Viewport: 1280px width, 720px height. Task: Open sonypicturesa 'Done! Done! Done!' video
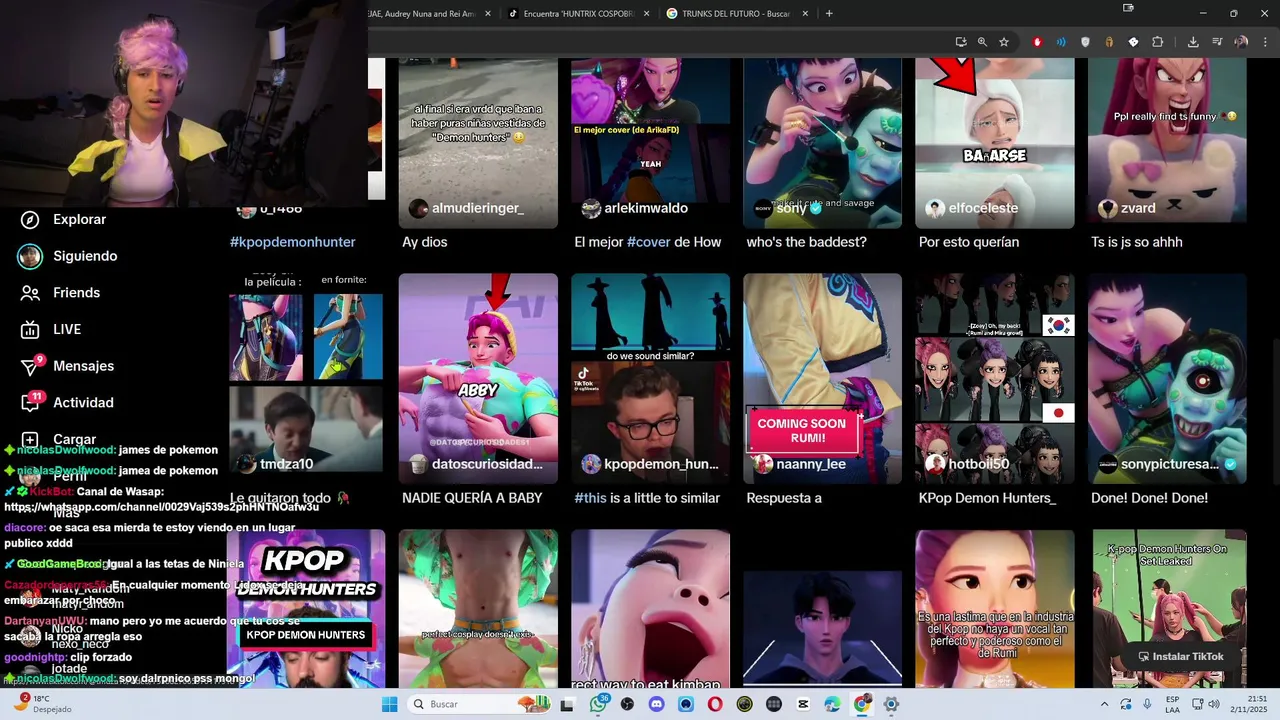tap(1167, 378)
